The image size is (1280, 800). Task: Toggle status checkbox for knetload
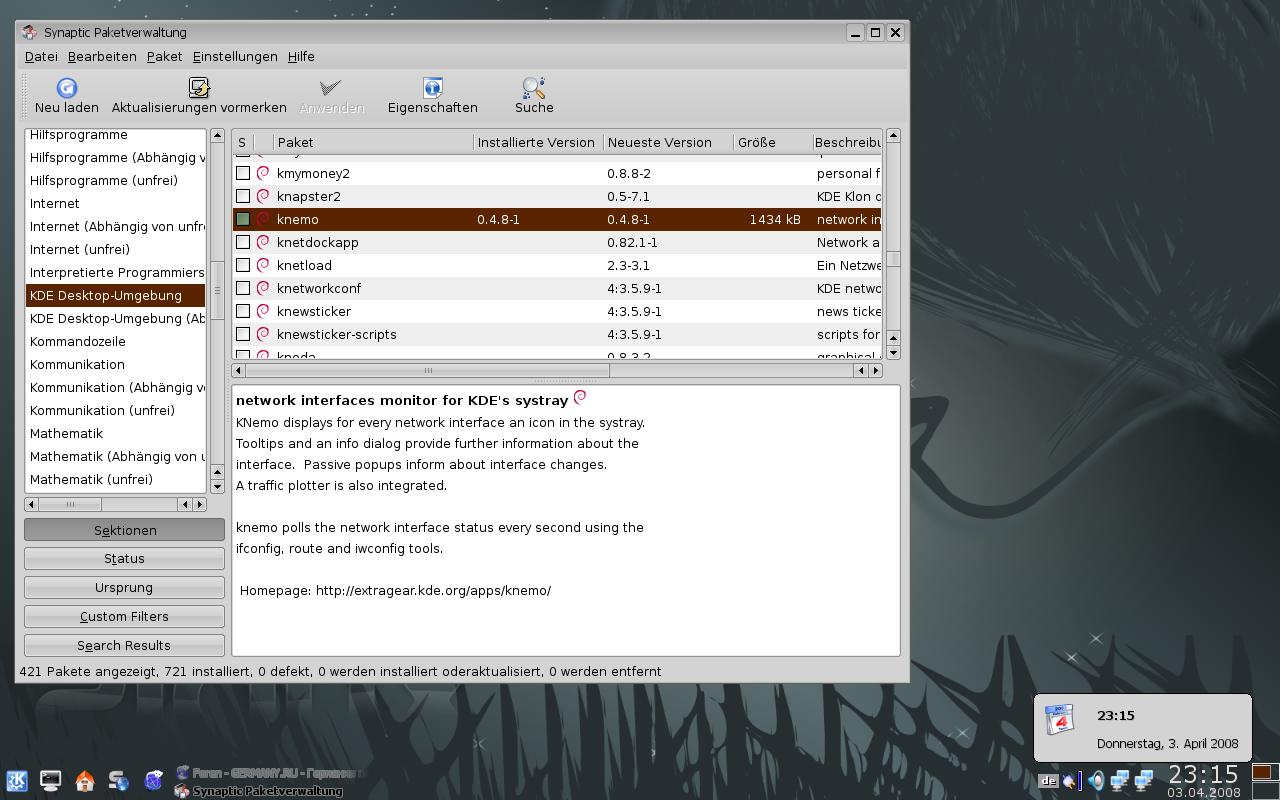243,265
